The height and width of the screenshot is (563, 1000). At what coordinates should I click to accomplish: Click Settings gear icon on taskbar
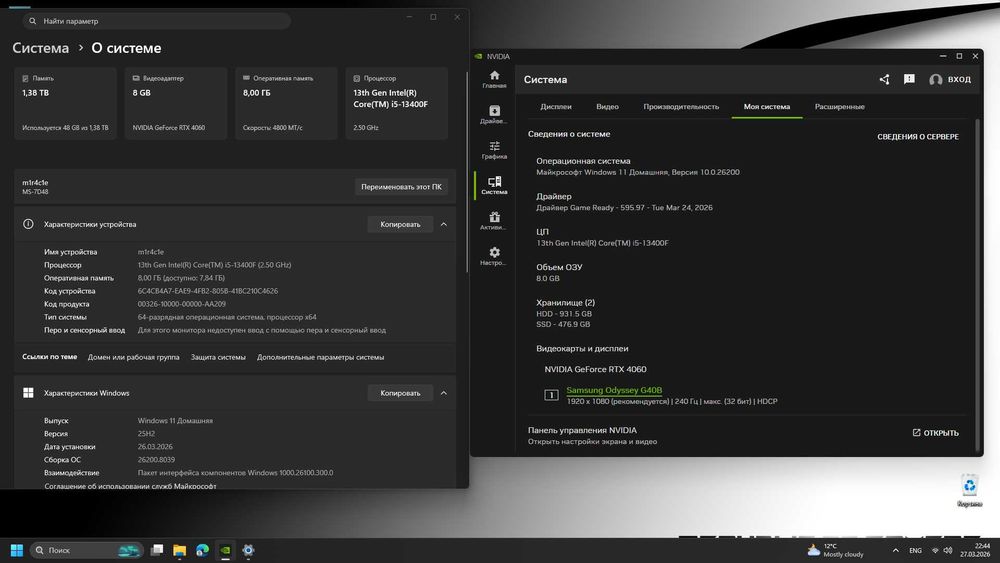coord(248,550)
